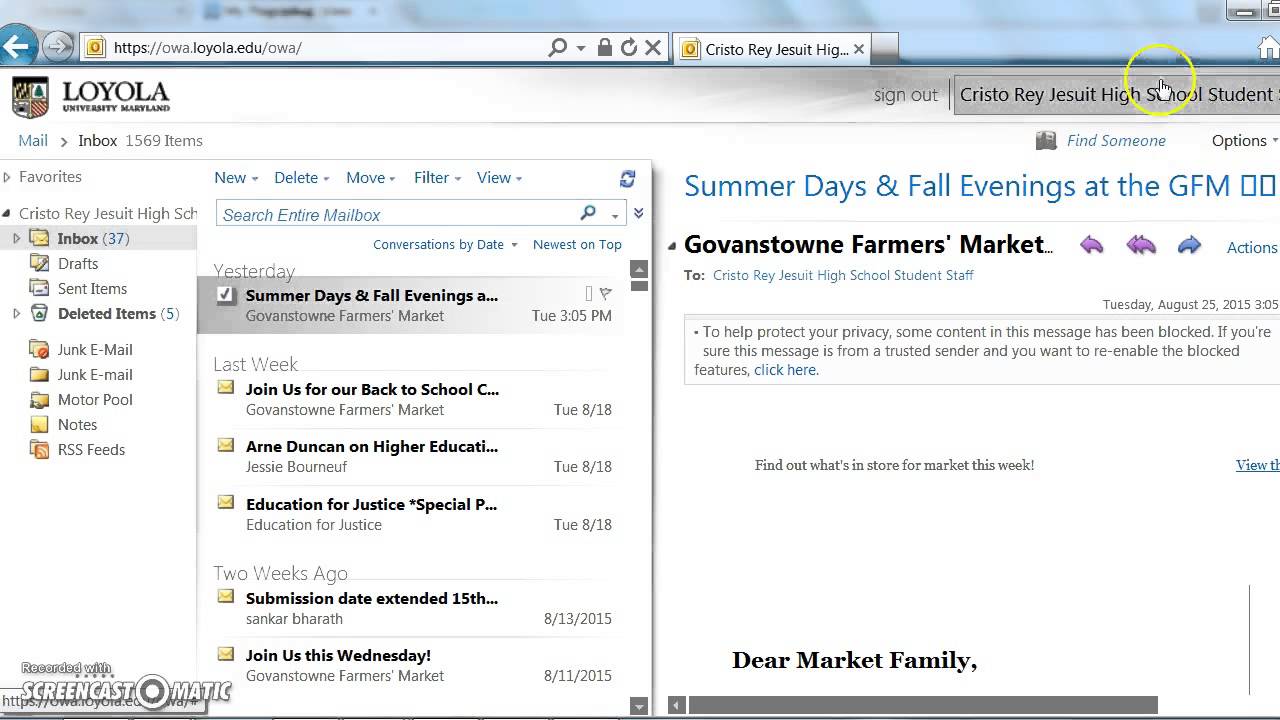Open the Filter dropdown menu
This screenshot has width=1280, height=720.
click(437, 178)
